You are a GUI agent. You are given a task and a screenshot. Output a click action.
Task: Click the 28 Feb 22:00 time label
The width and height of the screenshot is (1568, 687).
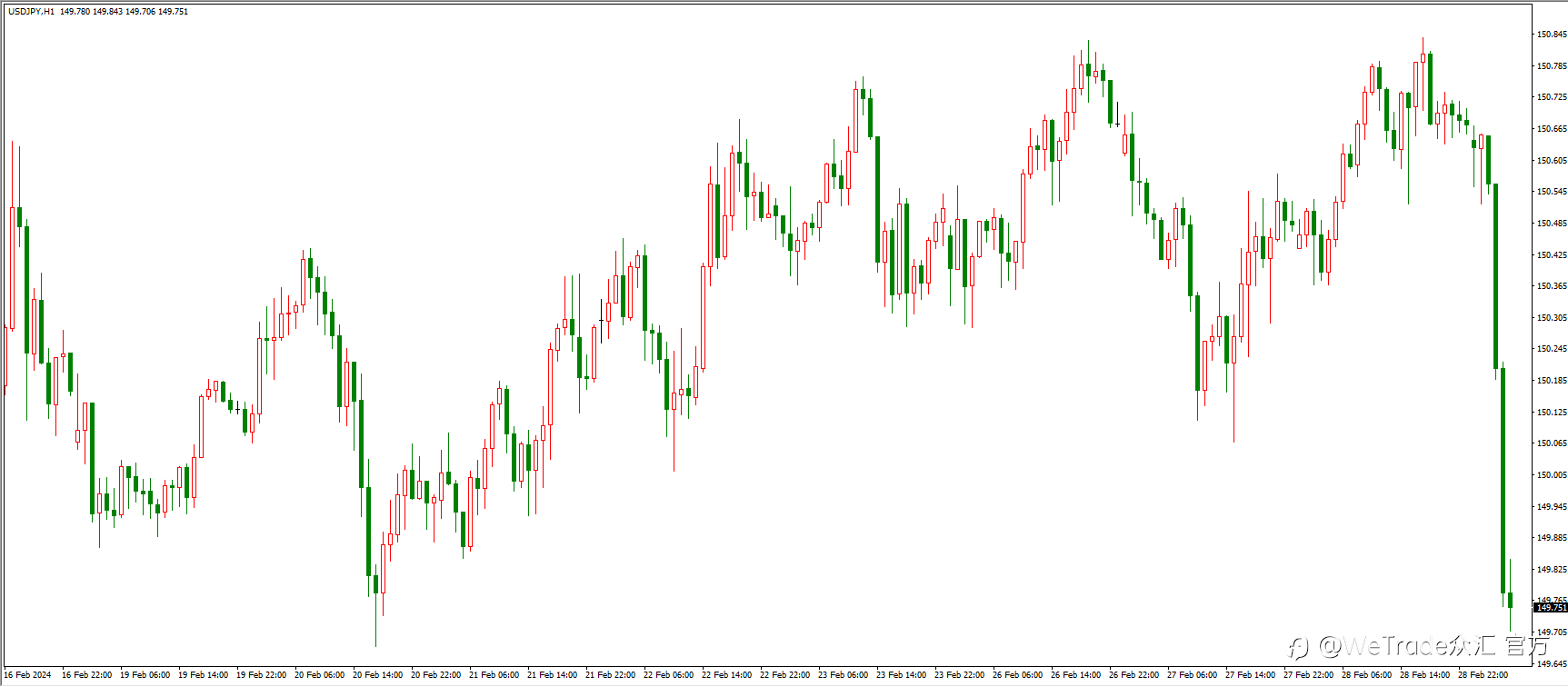(1483, 675)
